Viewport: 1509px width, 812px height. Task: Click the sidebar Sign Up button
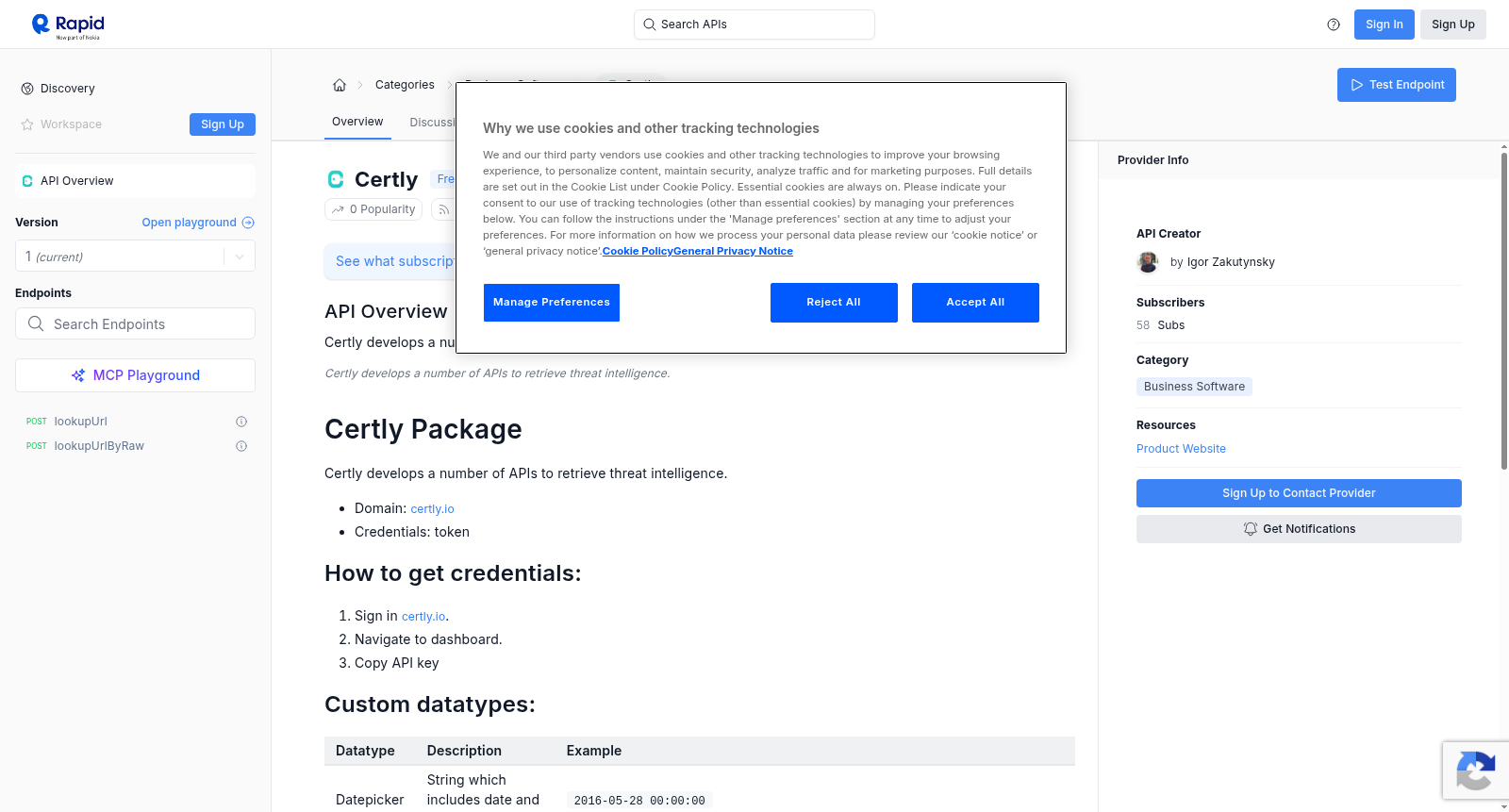(223, 124)
